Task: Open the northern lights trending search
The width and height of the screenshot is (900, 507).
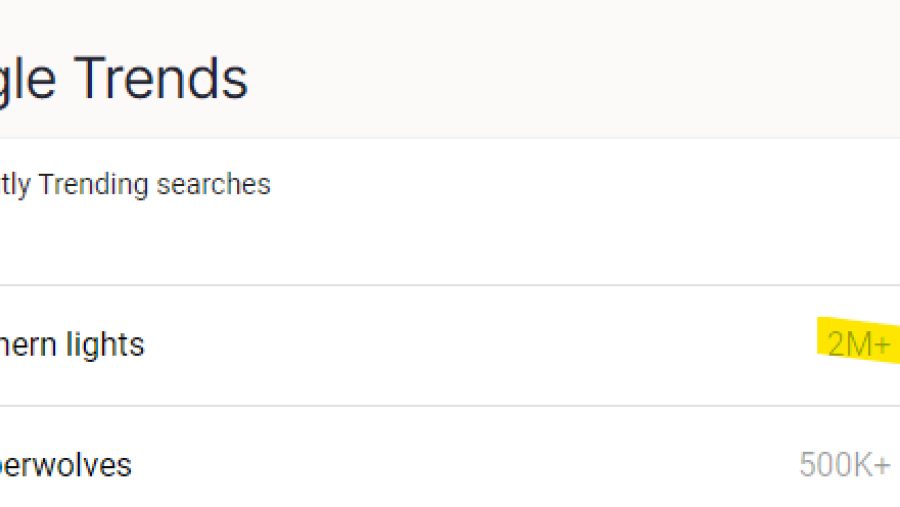Action: [x=72, y=345]
